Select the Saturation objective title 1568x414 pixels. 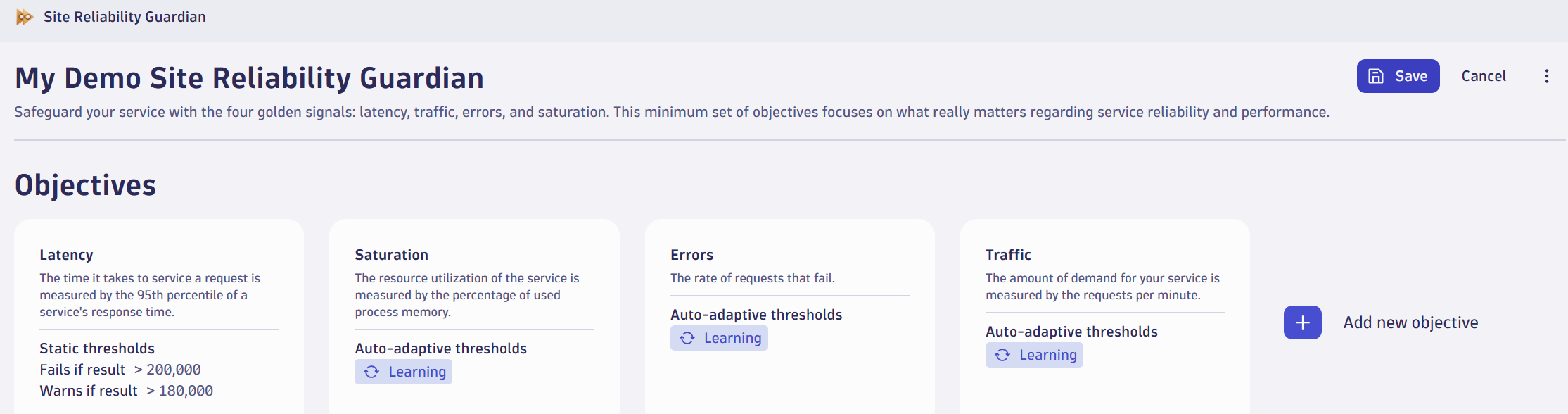click(x=391, y=255)
